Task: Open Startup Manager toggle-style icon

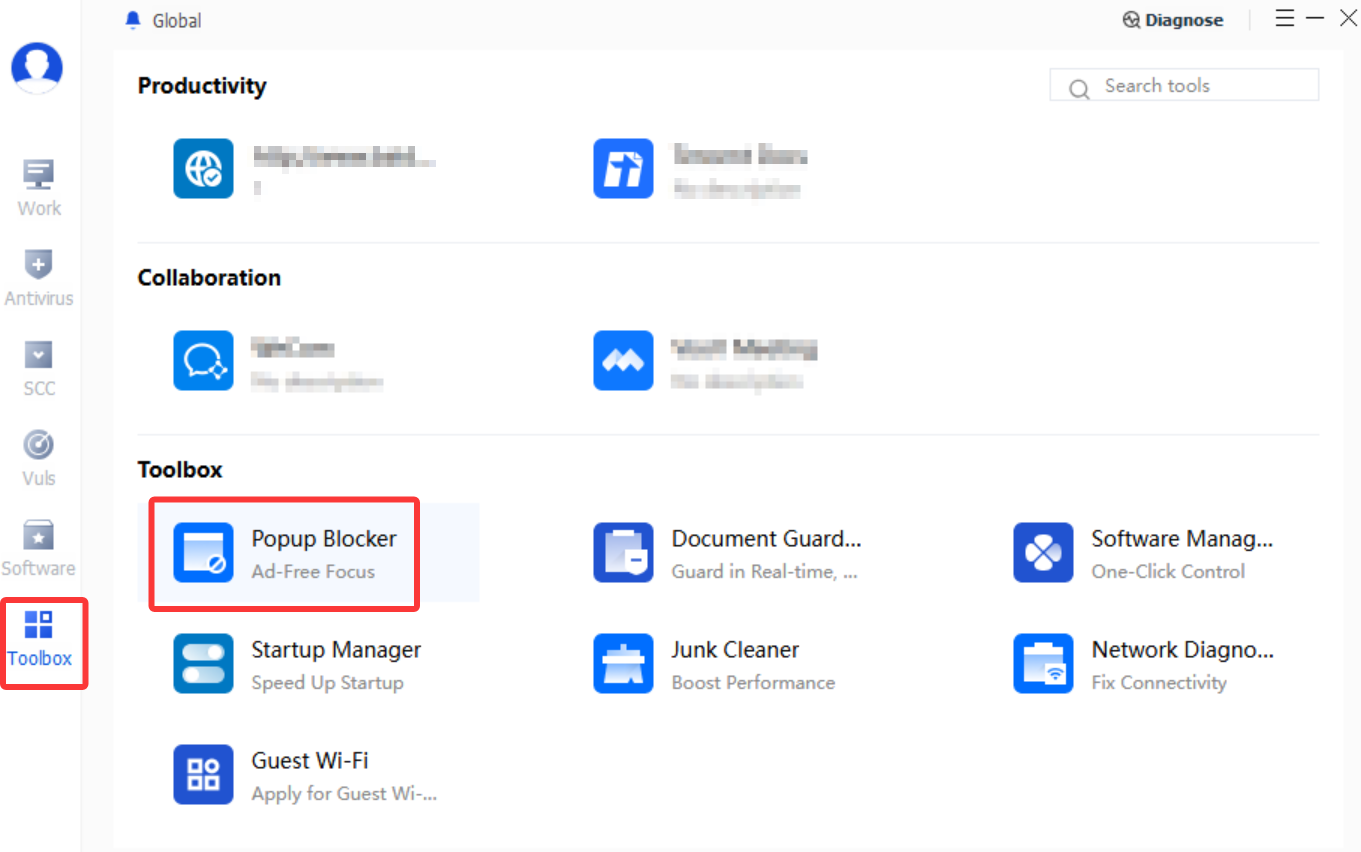Action: [203, 663]
